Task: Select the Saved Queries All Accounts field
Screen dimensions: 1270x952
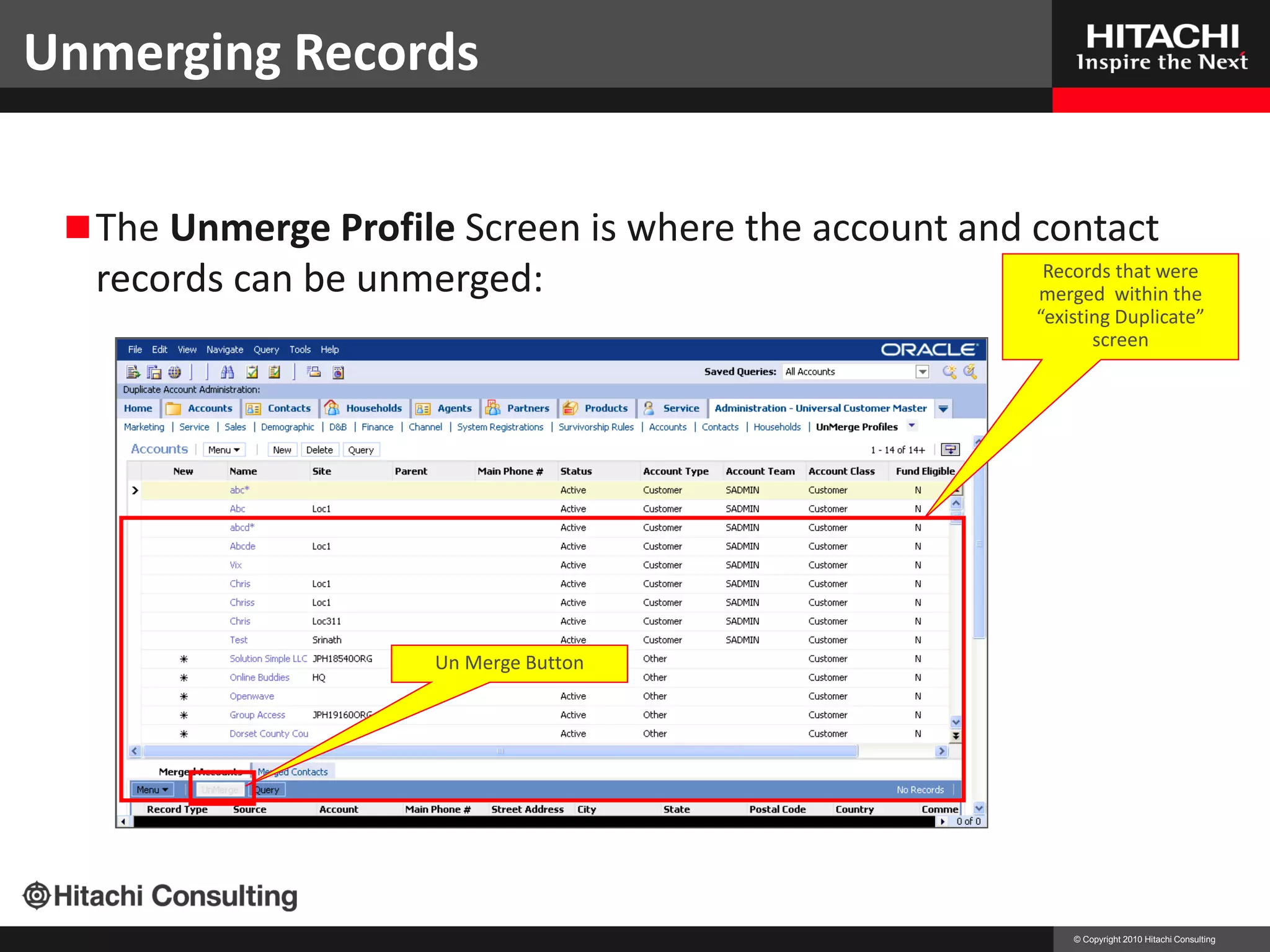Action: coord(850,371)
